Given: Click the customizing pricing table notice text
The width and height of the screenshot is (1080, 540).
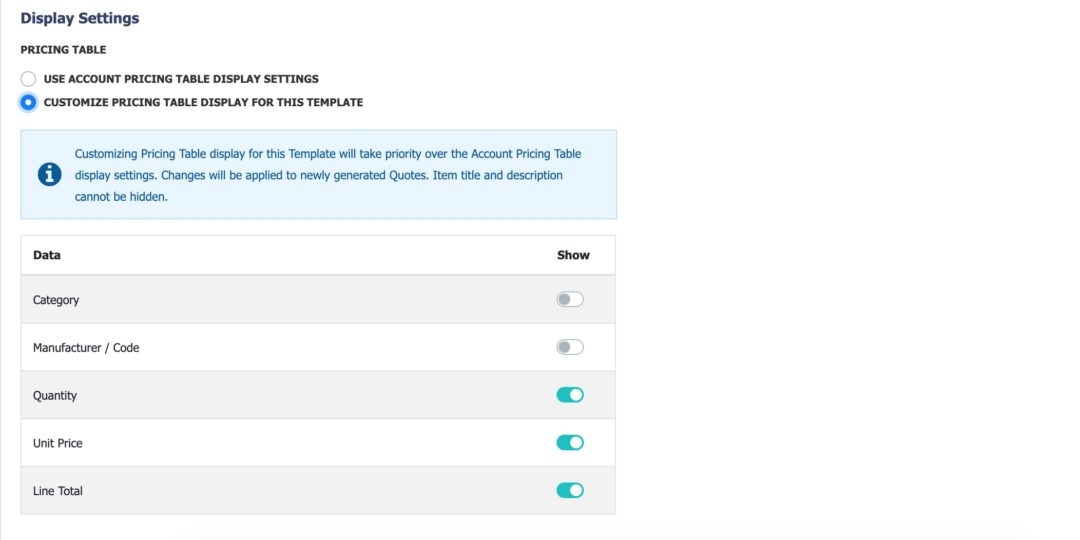Looking at the screenshot, I should click(328, 175).
